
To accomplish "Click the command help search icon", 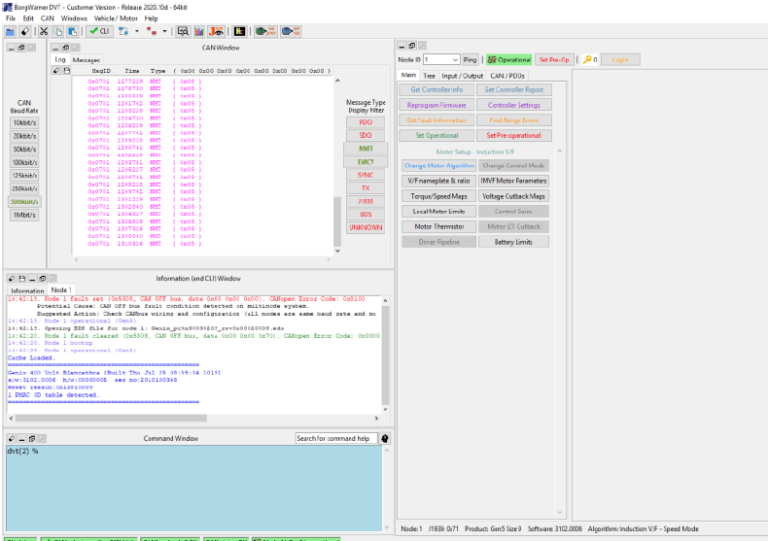I will [x=385, y=439].
